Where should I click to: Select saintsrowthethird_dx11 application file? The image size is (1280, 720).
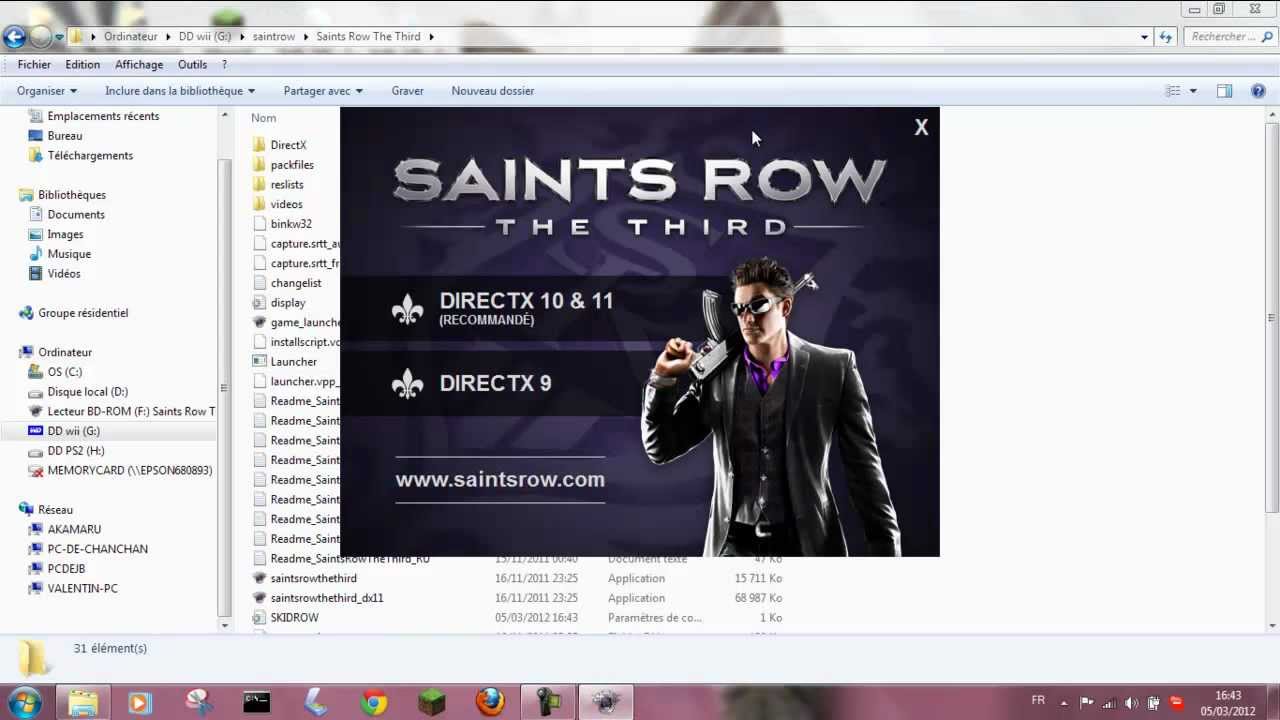[318, 598]
